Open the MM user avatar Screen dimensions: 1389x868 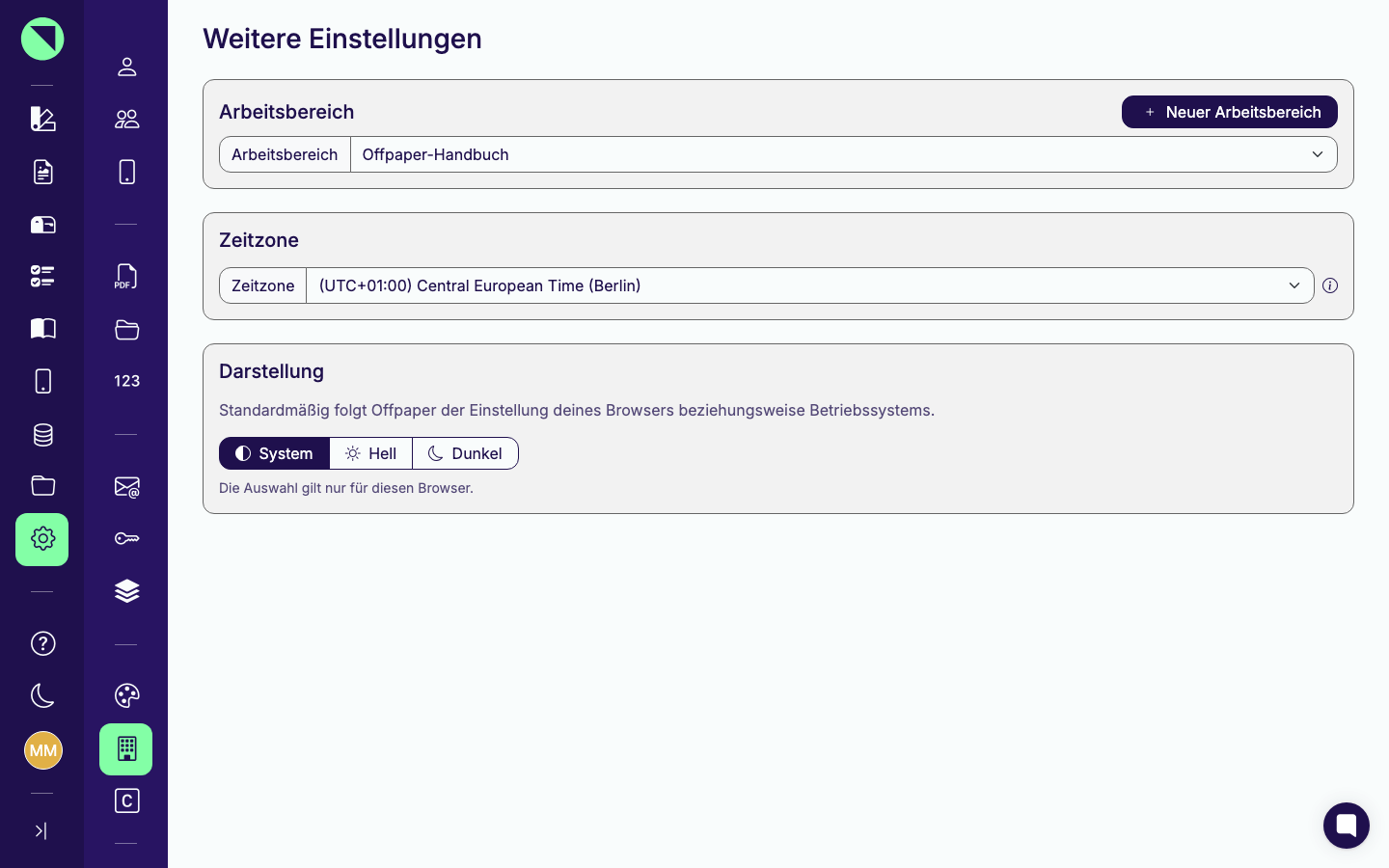tap(42, 750)
